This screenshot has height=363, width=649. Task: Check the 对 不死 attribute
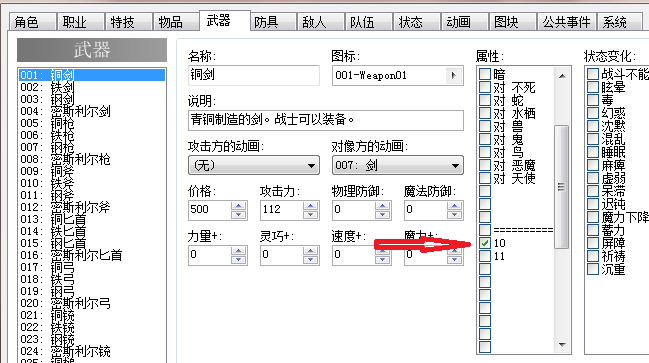pyautogui.click(x=485, y=87)
